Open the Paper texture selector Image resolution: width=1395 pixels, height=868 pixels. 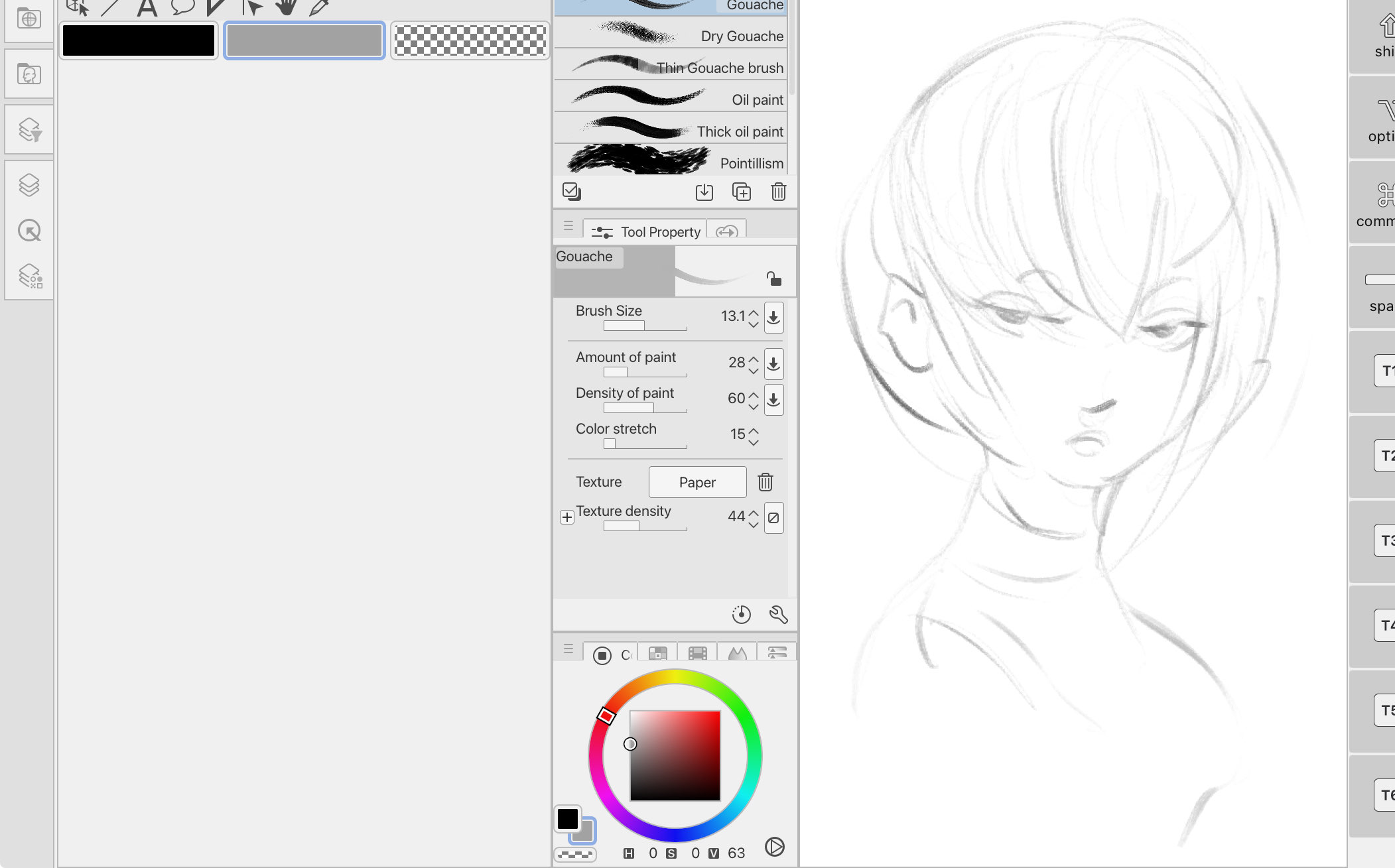pos(697,482)
